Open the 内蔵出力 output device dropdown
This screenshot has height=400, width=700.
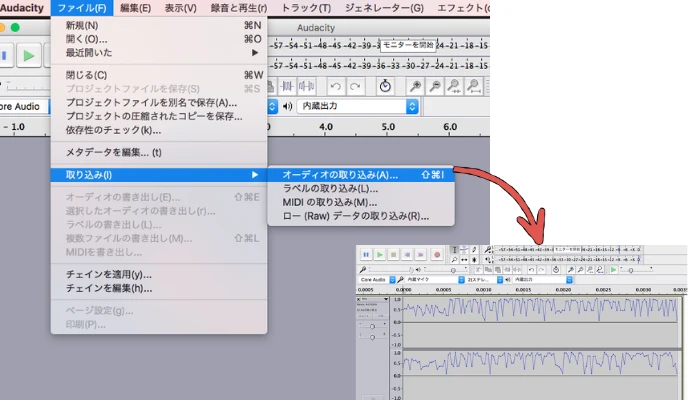[358, 106]
